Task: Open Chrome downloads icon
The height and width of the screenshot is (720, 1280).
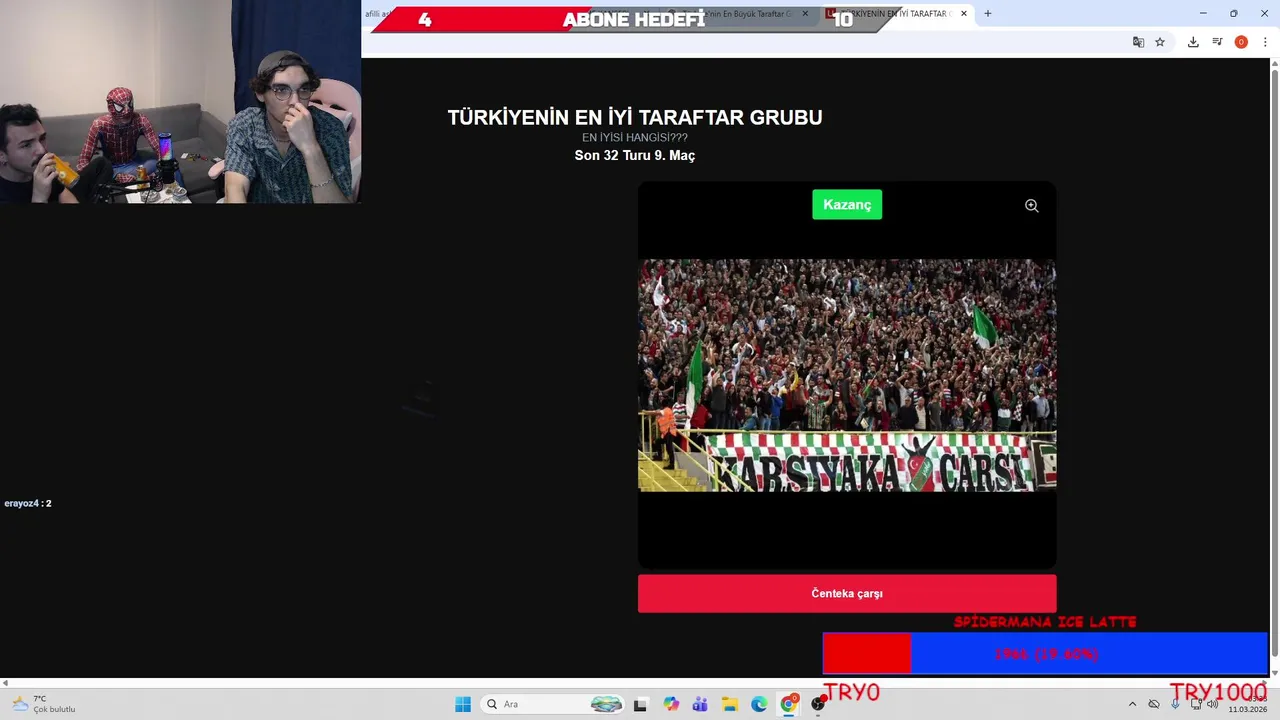Action: 1193,42
